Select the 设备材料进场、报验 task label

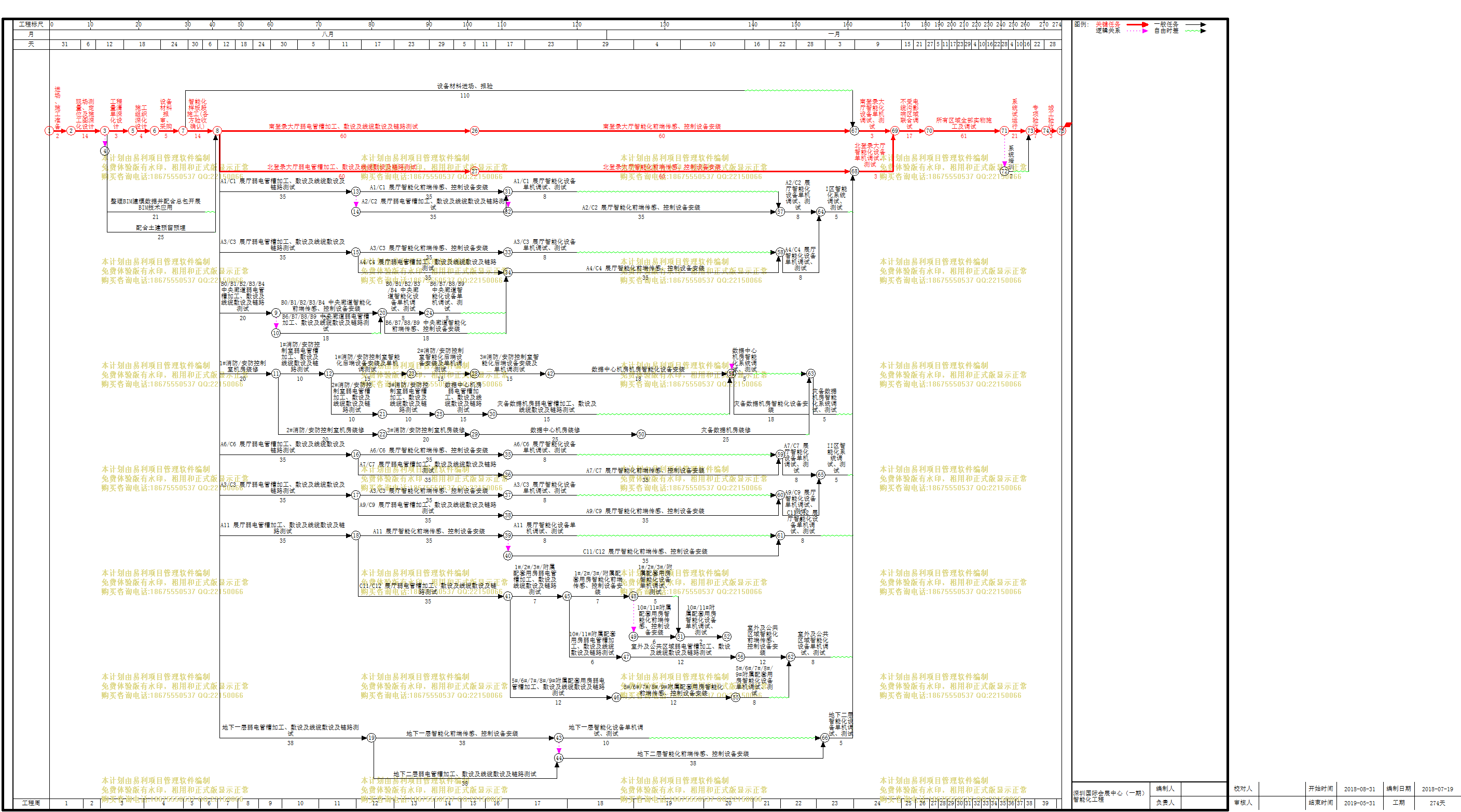(x=464, y=87)
